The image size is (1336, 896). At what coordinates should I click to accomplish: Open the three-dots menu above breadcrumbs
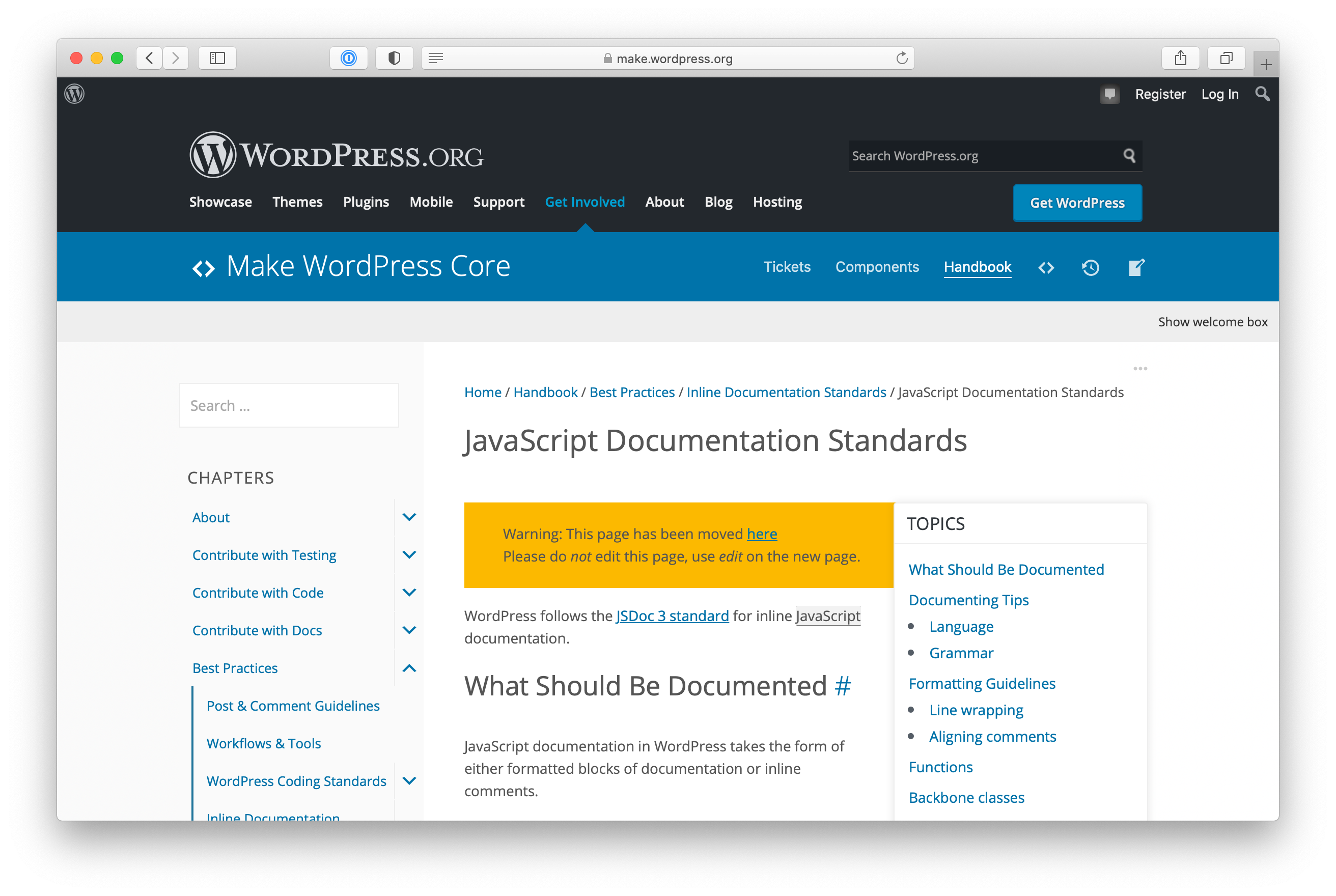1140,369
